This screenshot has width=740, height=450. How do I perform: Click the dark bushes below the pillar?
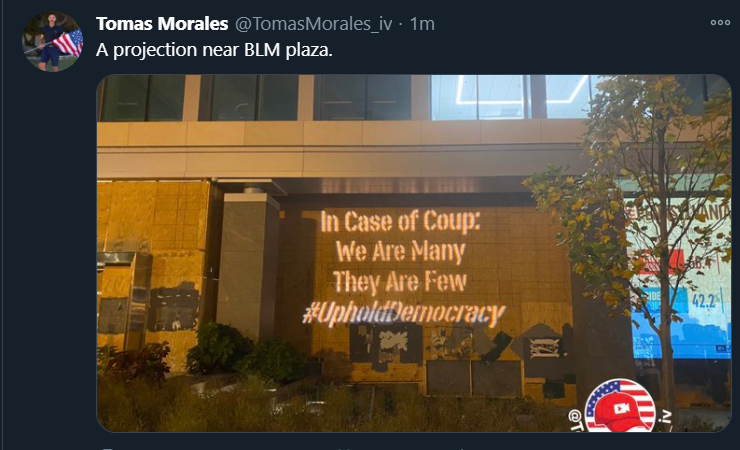pyautogui.click(x=245, y=351)
